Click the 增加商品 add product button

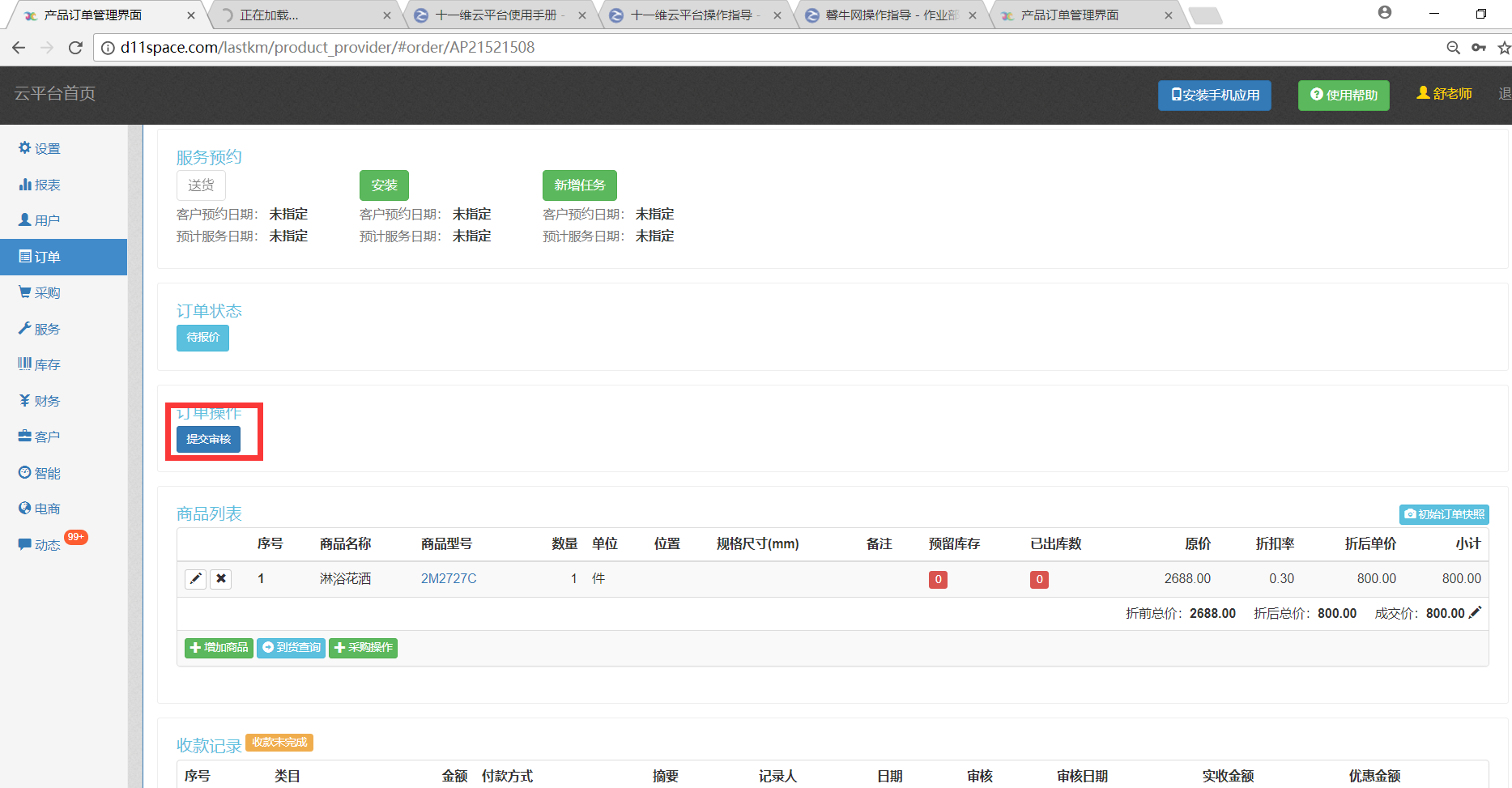point(219,648)
